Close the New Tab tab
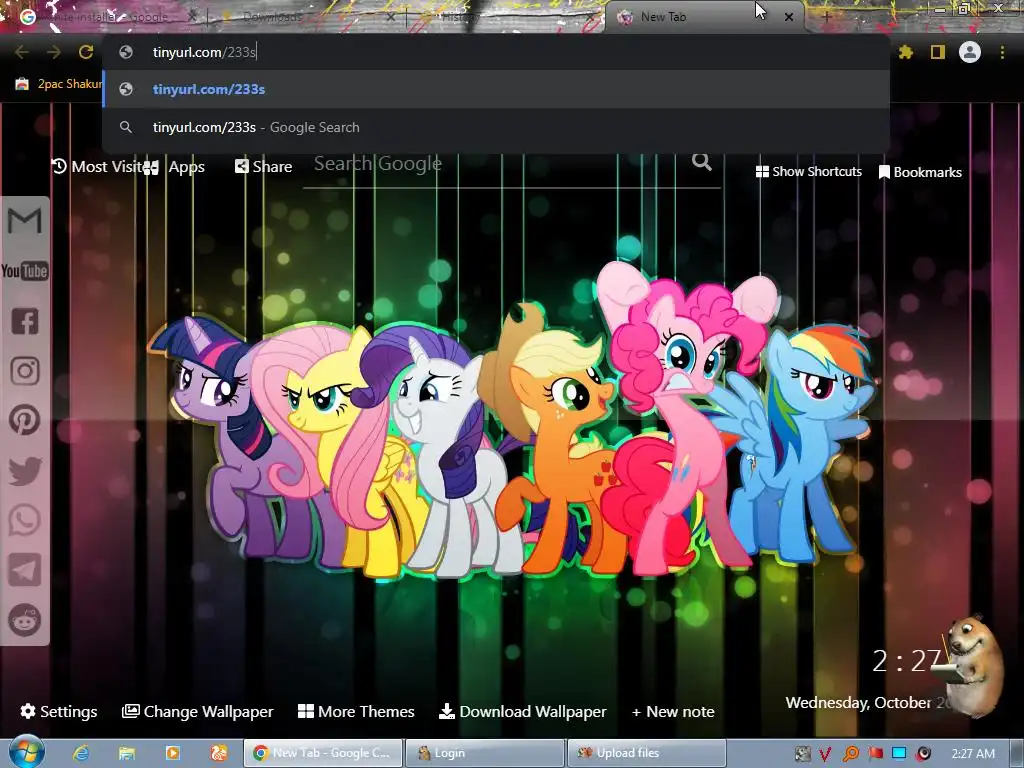Viewport: 1024px width, 768px height. (x=789, y=17)
